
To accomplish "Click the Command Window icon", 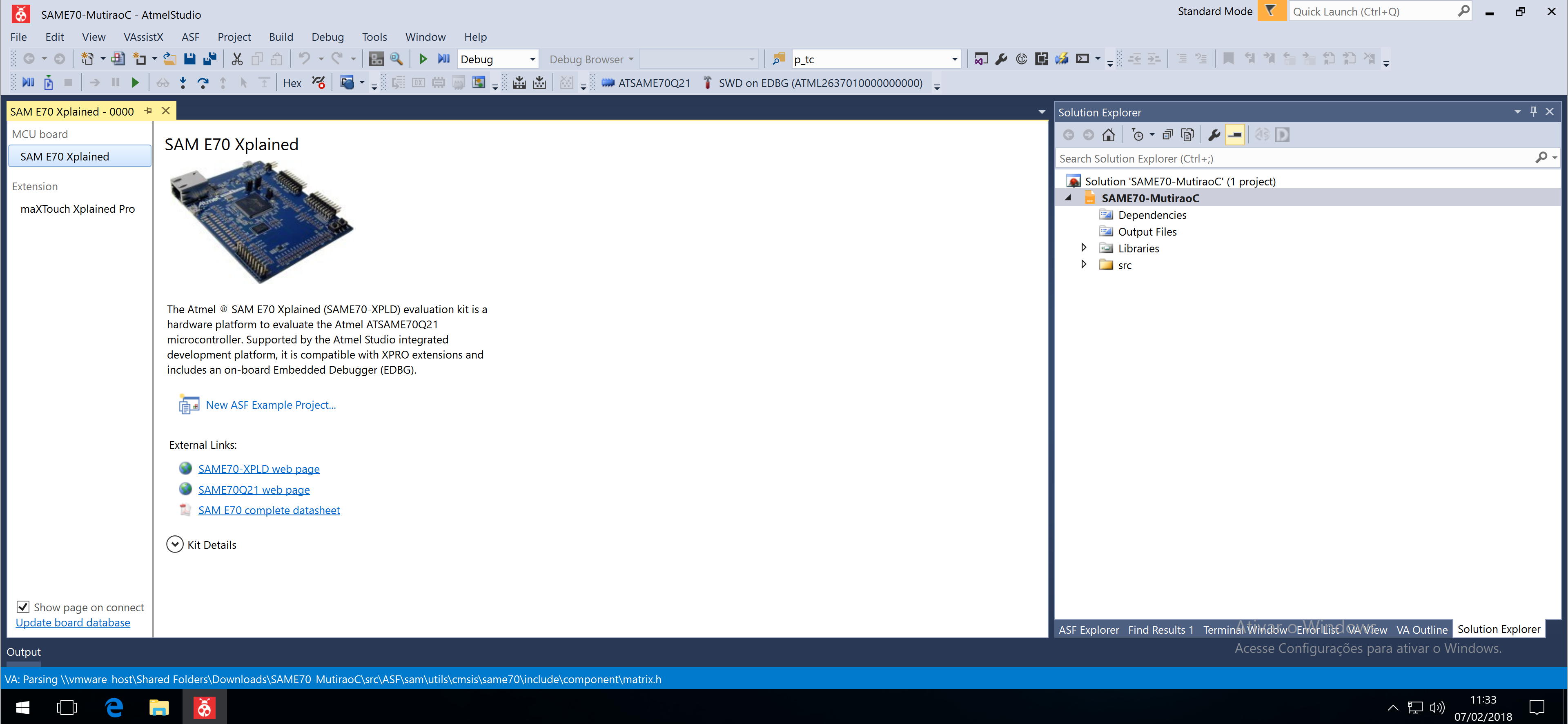I will pyautogui.click(x=1082, y=59).
